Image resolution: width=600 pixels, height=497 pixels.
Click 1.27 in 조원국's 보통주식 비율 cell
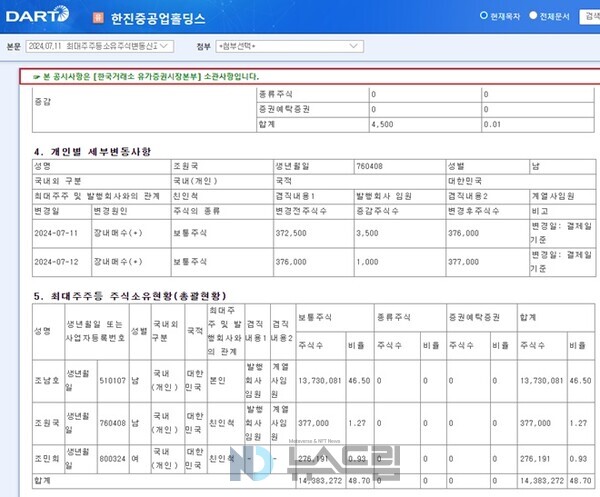coord(357,423)
